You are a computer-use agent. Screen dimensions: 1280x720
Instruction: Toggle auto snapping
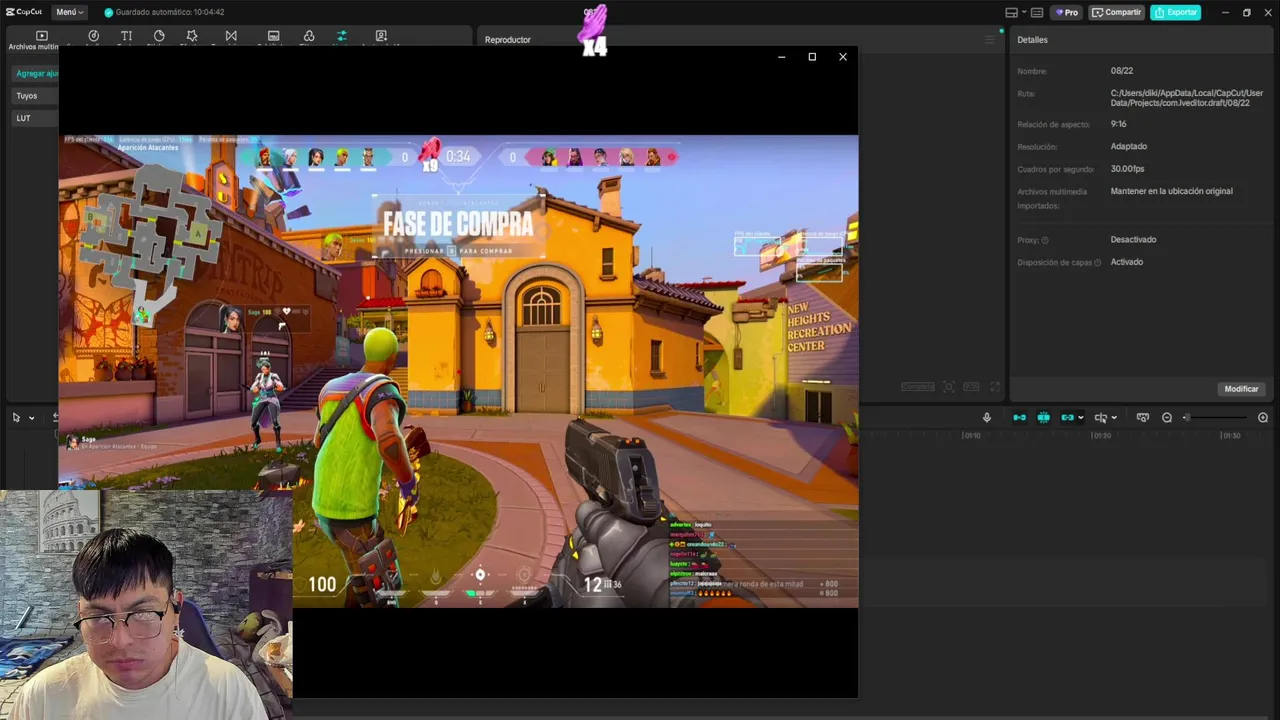pyautogui.click(x=1043, y=418)
